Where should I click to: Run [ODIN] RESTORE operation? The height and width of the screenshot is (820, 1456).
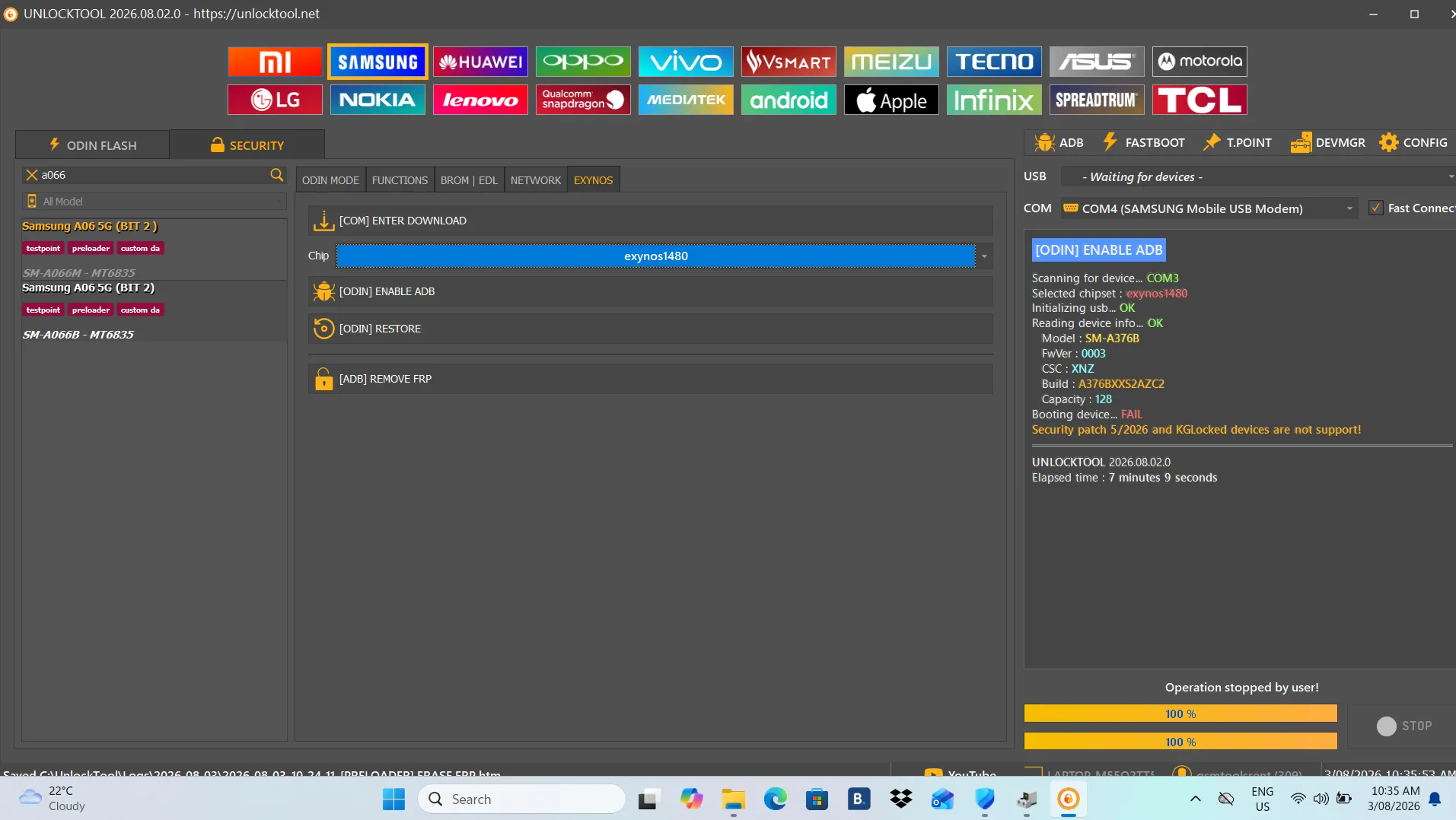650,329
